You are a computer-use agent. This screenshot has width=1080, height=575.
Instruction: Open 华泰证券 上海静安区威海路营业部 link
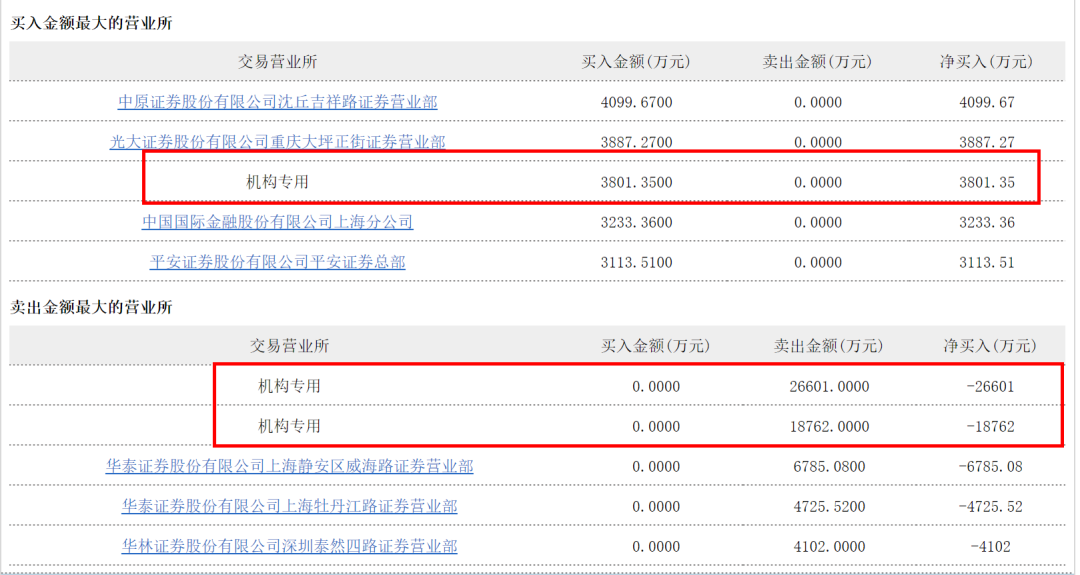[x=289, y=466]
